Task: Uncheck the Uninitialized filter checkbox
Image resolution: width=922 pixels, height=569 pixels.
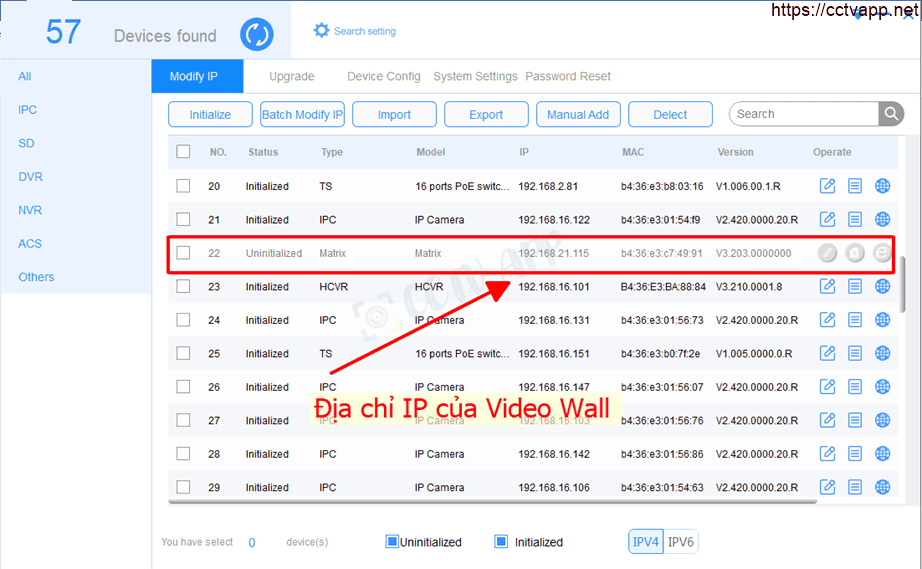Action: (392, 542)
